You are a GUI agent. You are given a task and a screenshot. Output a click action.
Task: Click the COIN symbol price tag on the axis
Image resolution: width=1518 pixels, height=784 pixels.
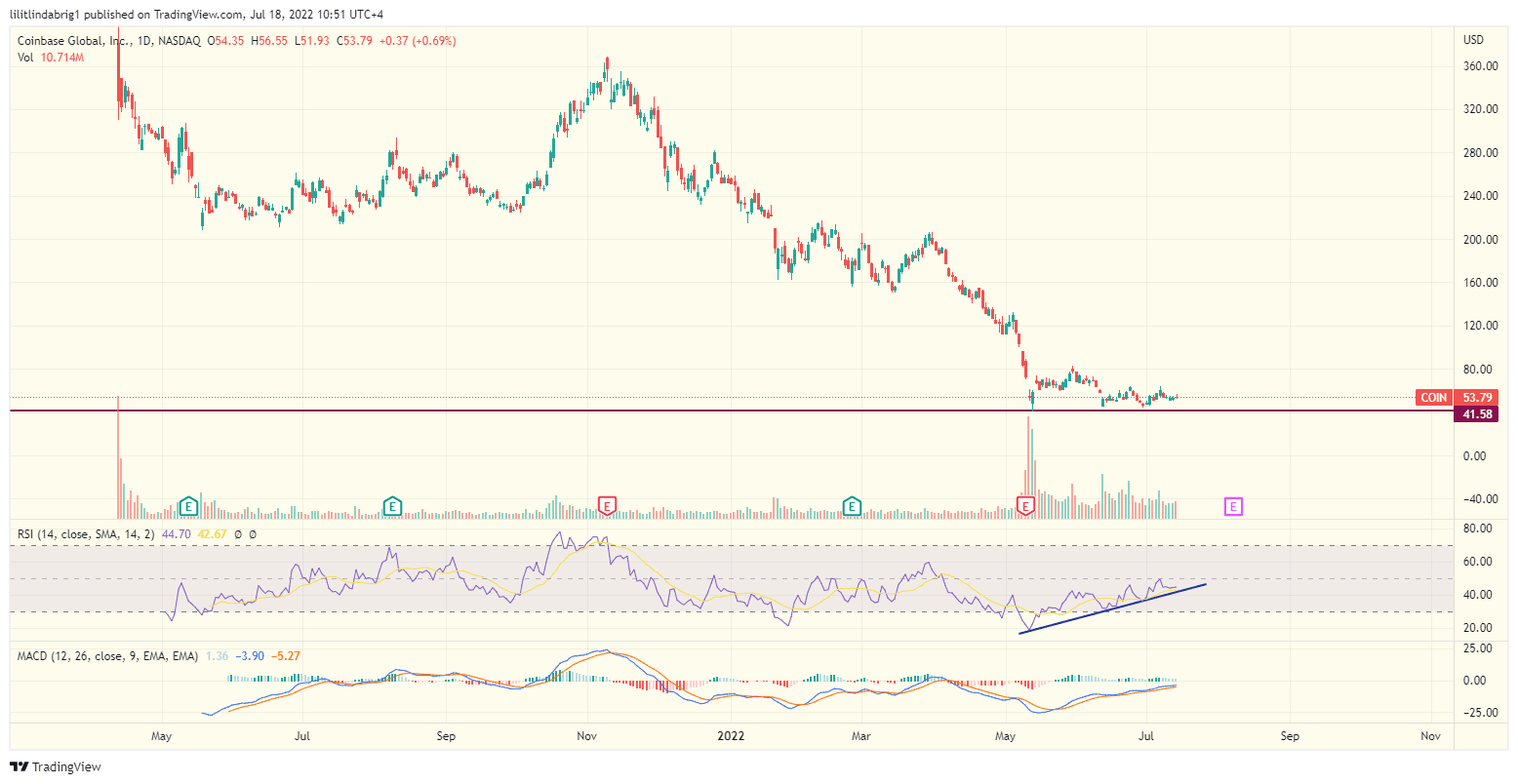click(1432, 397)
